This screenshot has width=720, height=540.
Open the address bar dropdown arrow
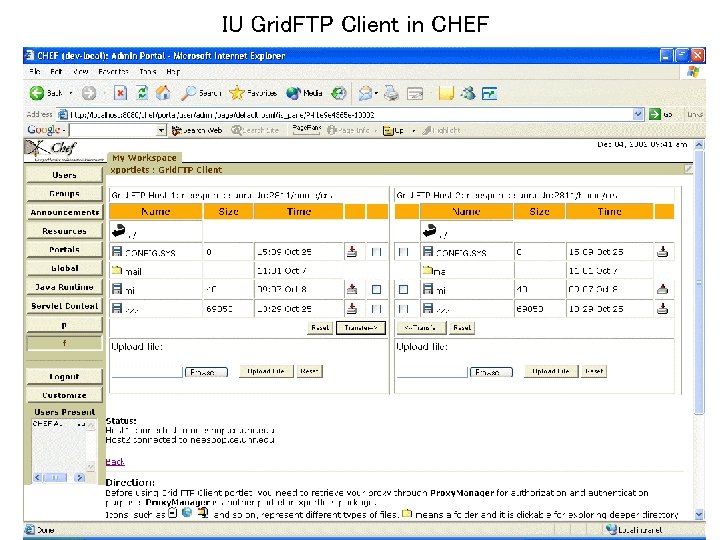[638, 114]
